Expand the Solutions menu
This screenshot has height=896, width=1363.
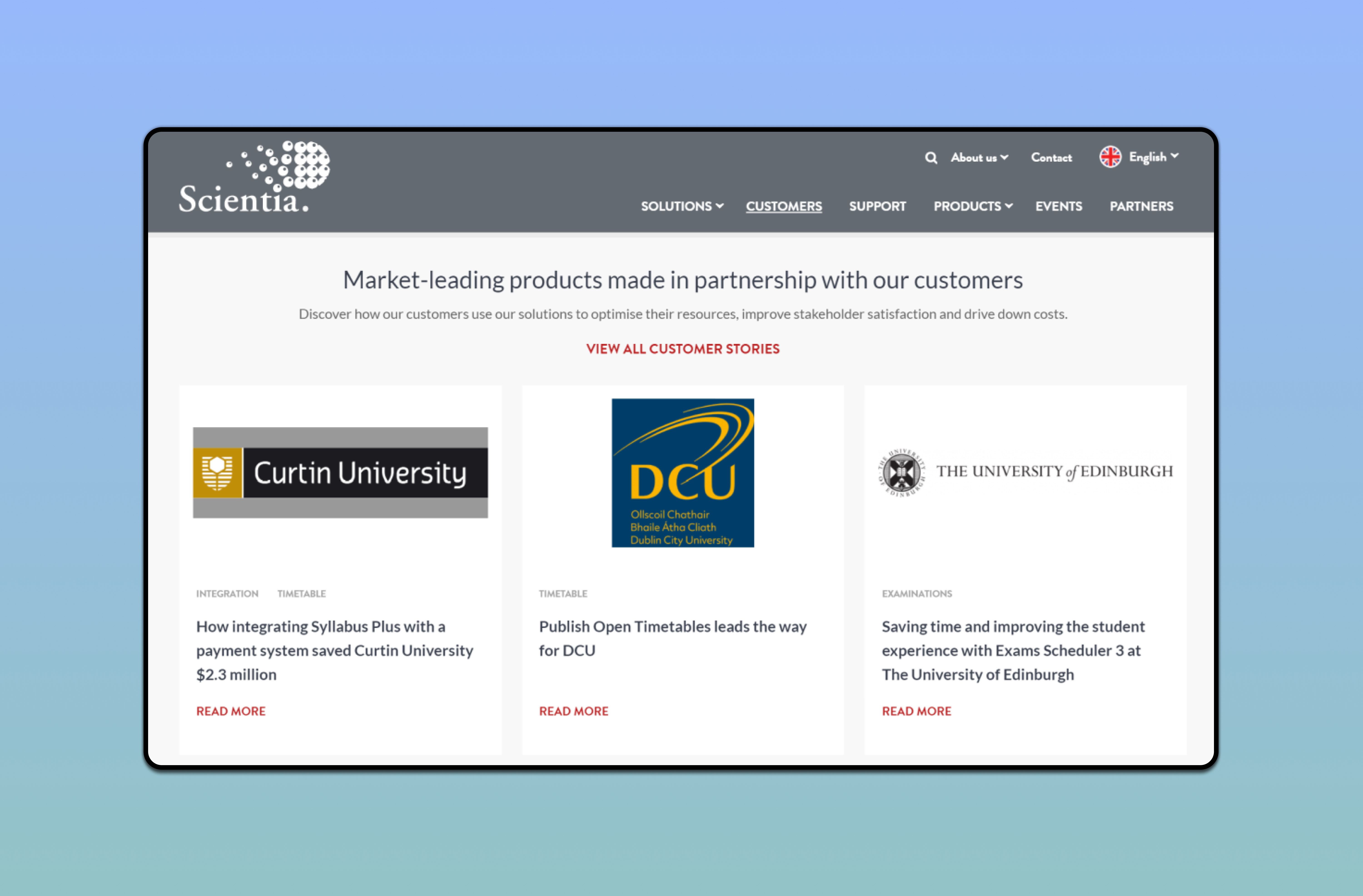click(x=682, y=206)
